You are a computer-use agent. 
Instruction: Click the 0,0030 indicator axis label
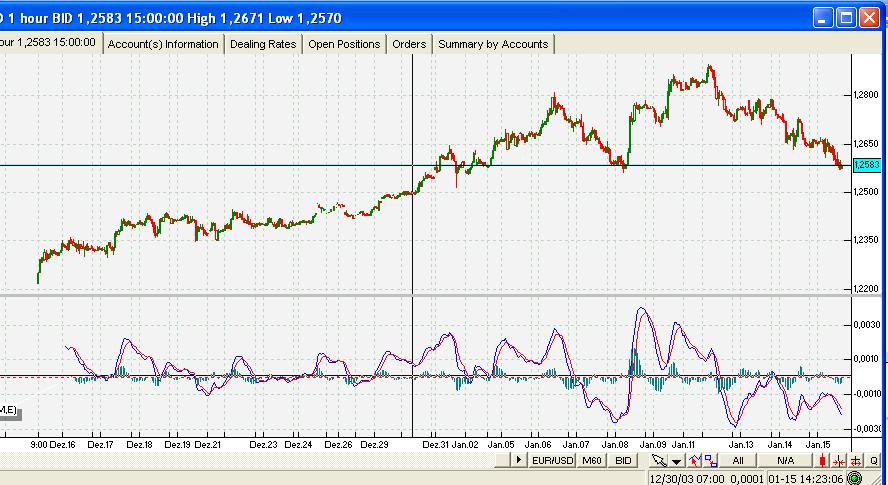(866, 325)
